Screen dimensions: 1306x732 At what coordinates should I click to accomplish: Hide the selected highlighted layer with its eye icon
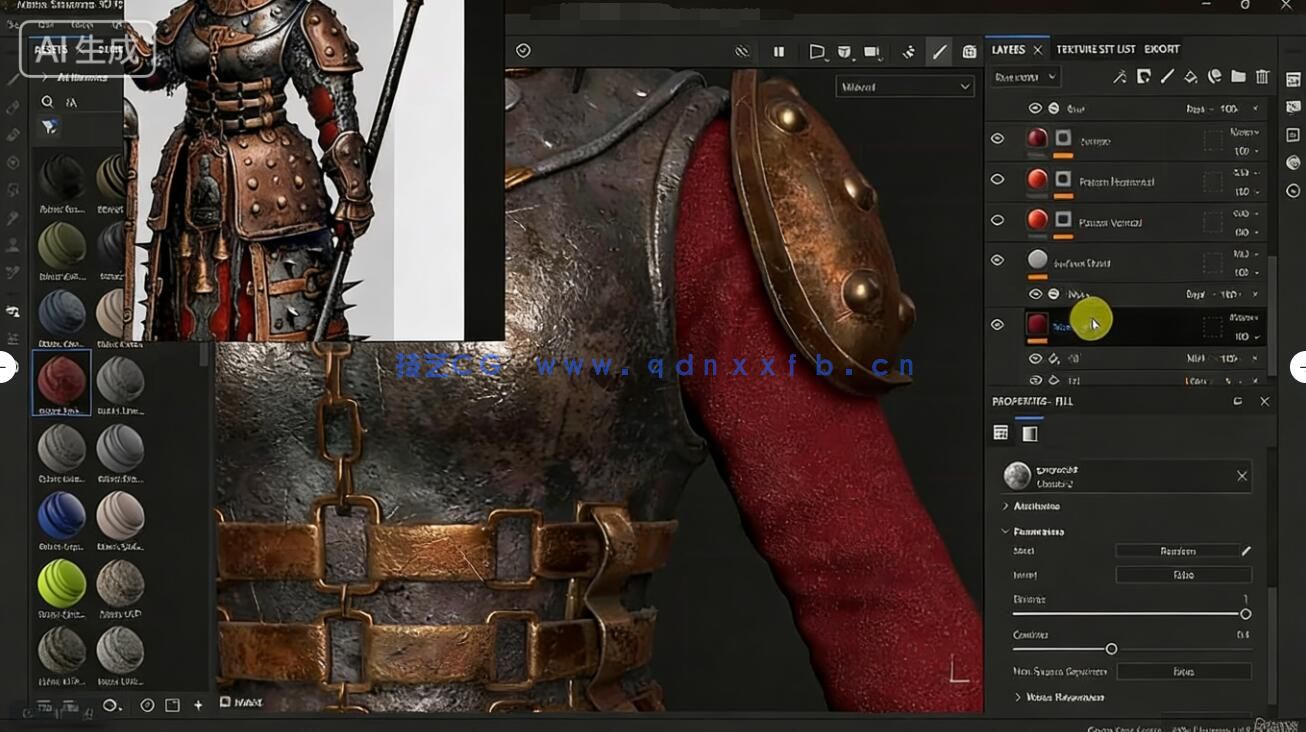pyautogui.click(x=997, y=324)
